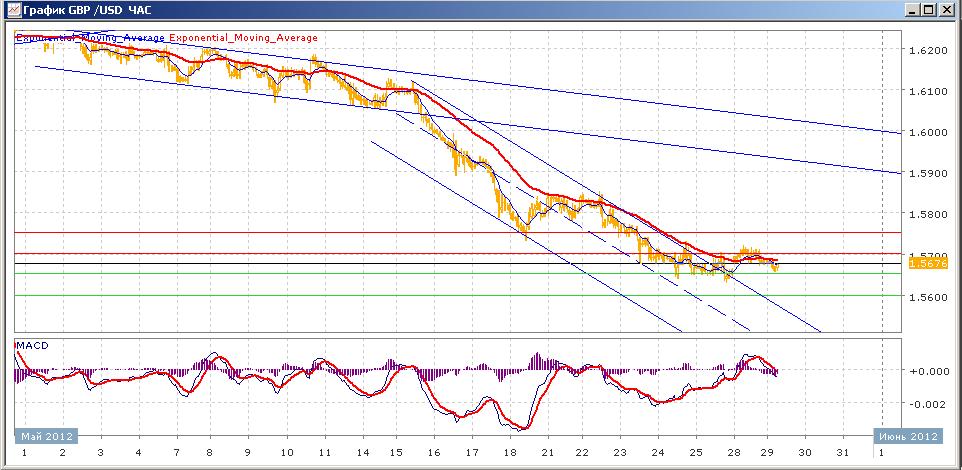Click the blue Exponential_Moving_Average legend label
The width and height of the screenshot is (962, 470).
point(90,38)
